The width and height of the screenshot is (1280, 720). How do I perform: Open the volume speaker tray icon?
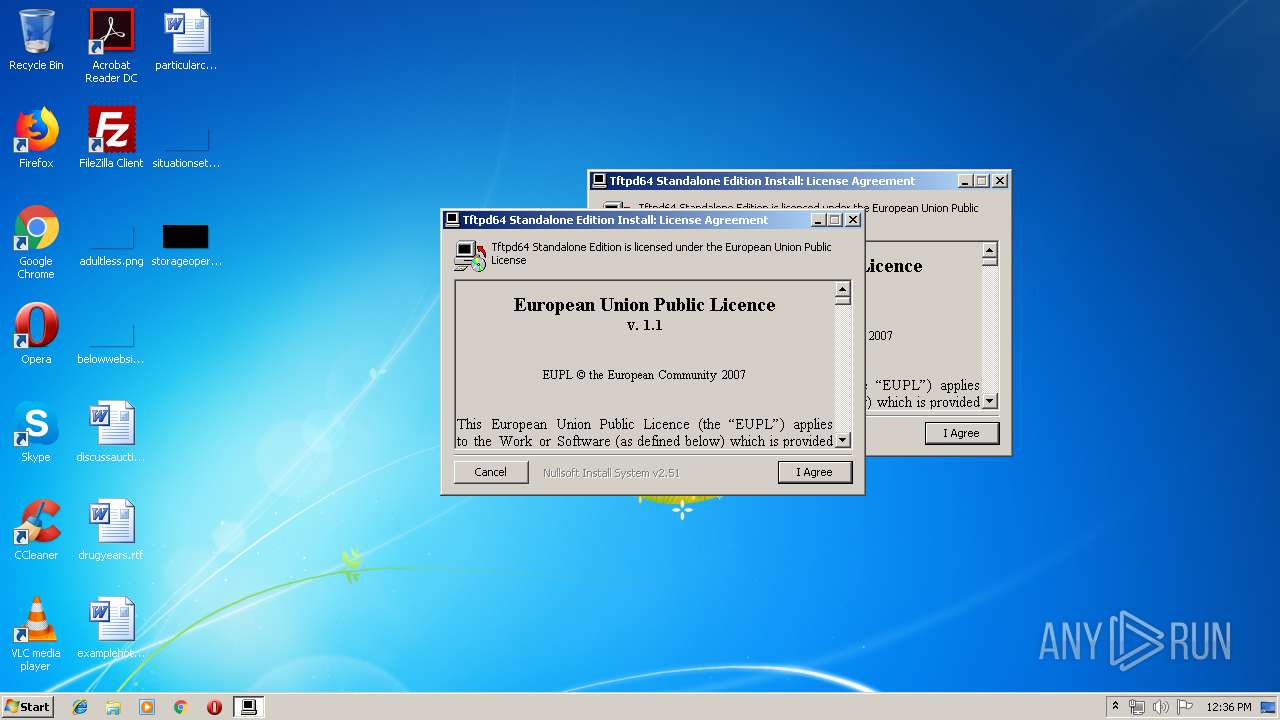tap(1161, 707)
